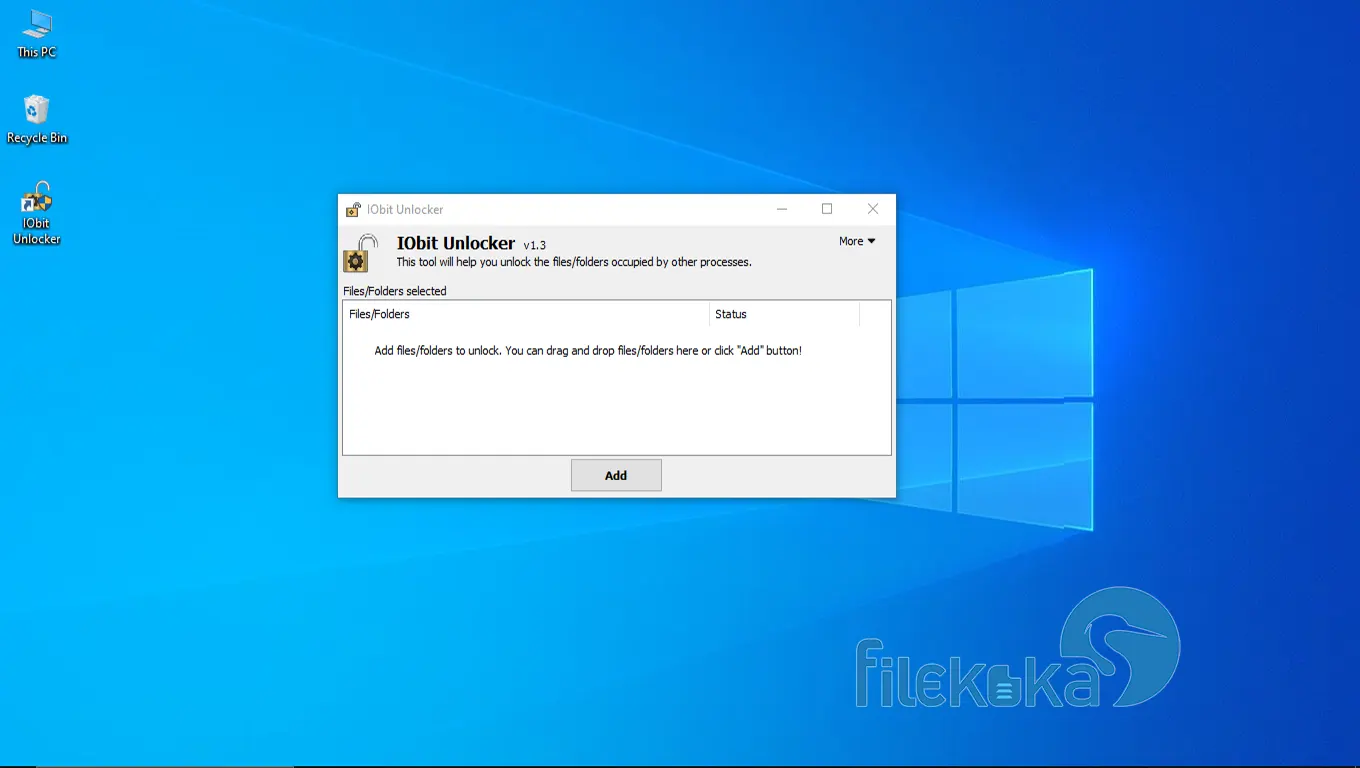Screen dimensions: 1360x768
Task: Select the IObit Unlocker desktop shortcut
Action: pyautogui.click(x=37, y=213)
